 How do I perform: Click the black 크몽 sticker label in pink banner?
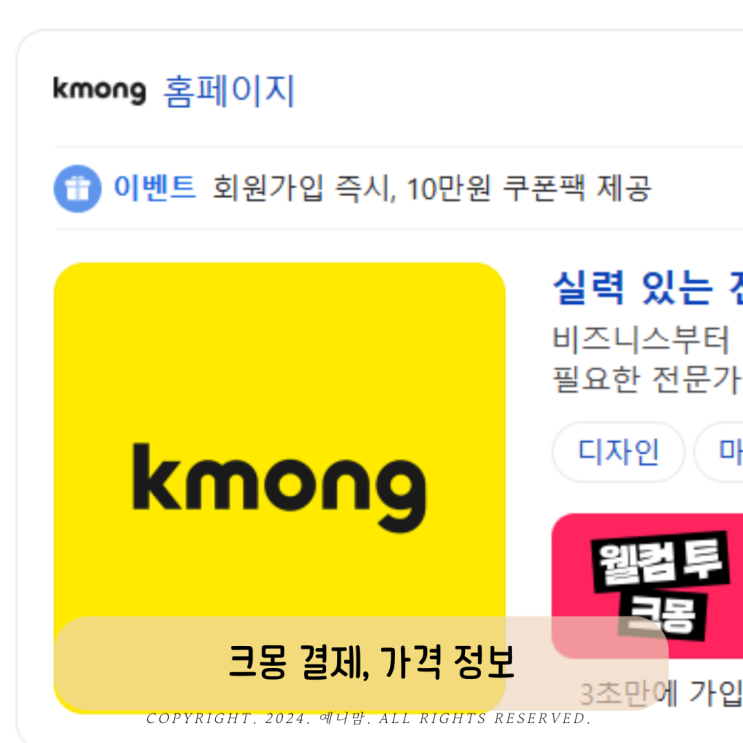[662, 615]
